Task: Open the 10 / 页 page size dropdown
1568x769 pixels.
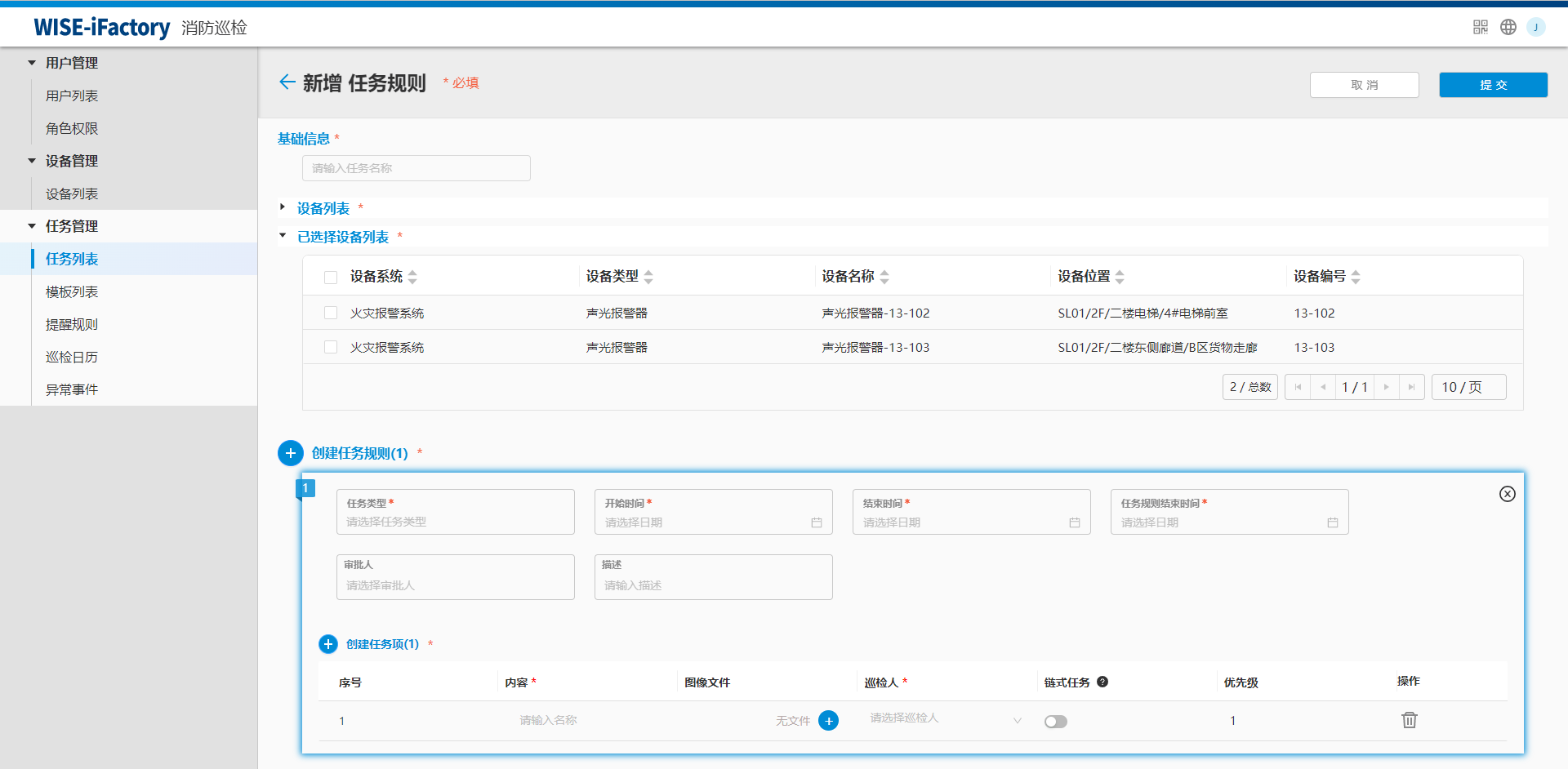Action: point(1468,387)
